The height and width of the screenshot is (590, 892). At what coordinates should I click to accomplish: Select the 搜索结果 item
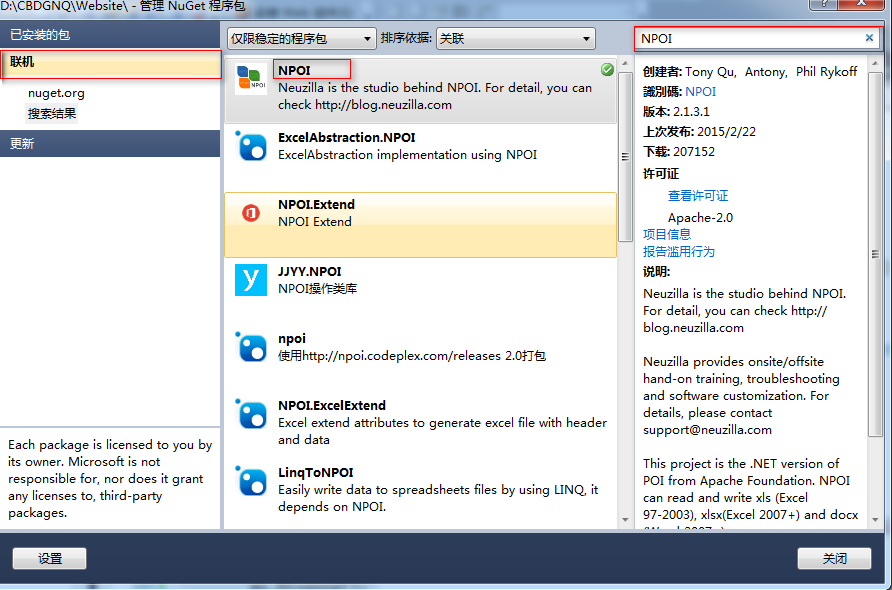[x=52, y=114]
